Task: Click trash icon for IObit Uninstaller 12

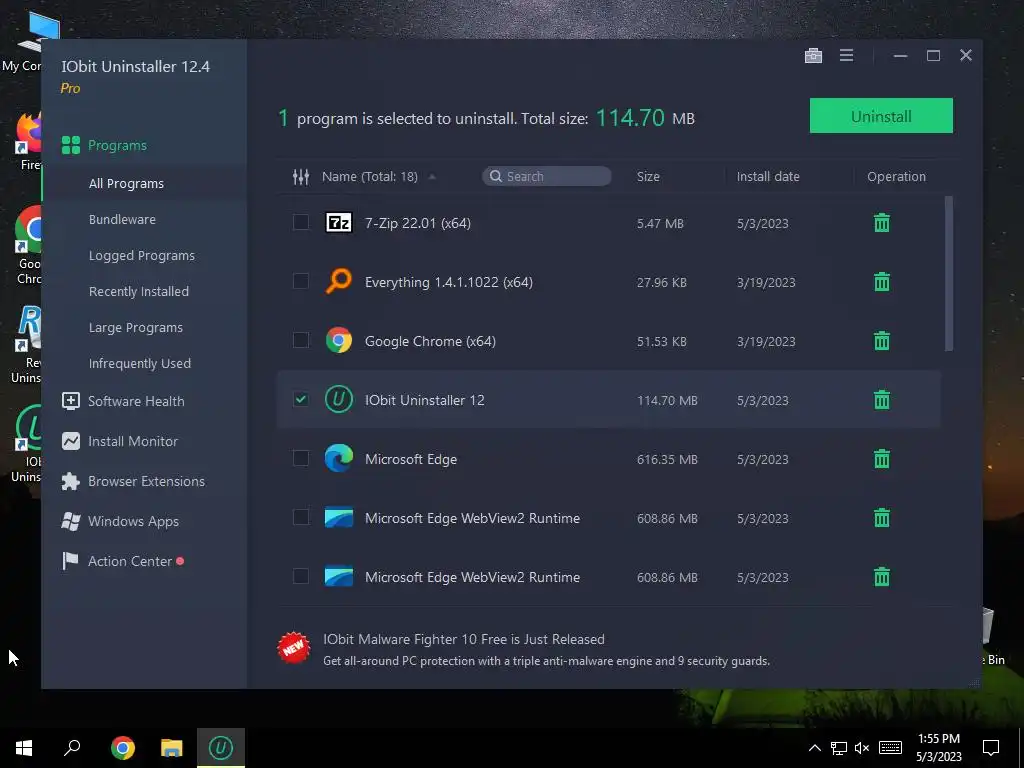Action: click(882, 400)
